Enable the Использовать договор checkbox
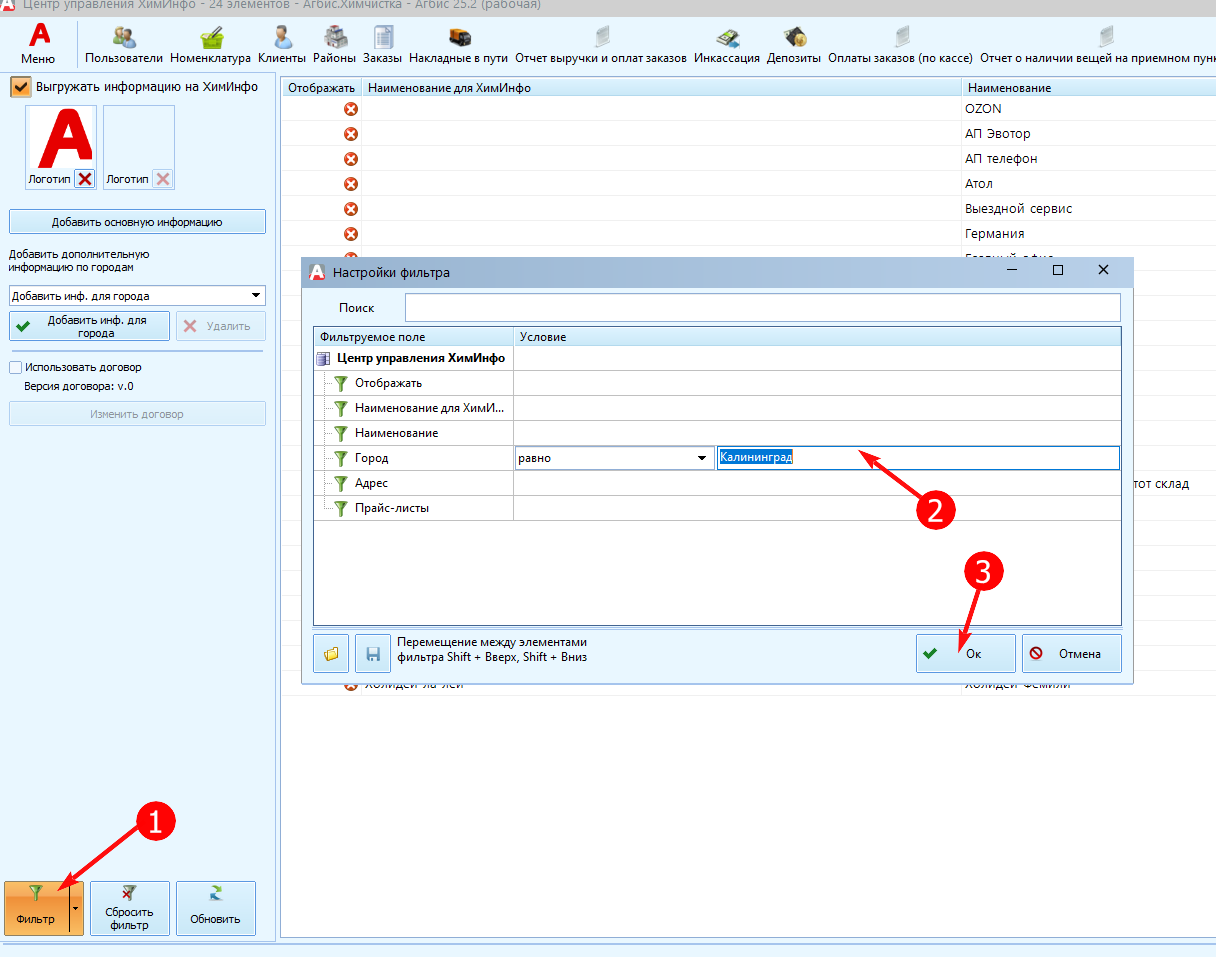1216x957 pixels. pos(15,367)
